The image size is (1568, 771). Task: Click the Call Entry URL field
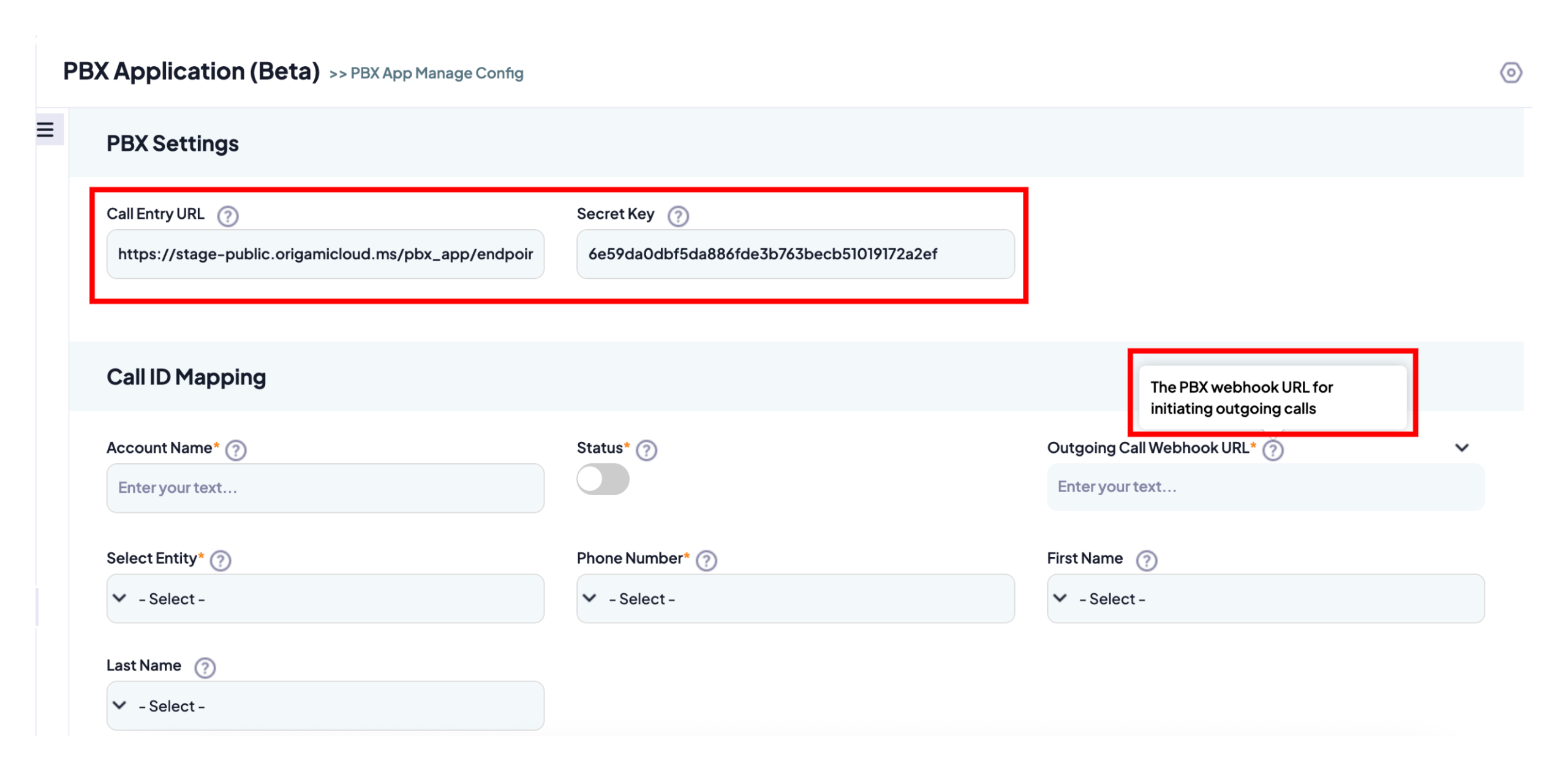coord(325,254)
